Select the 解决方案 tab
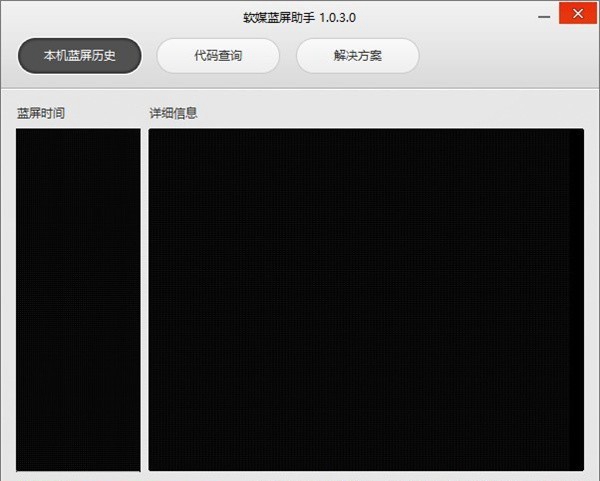The width and height of the screenshot is (600, 481). [x=357, y=56]
